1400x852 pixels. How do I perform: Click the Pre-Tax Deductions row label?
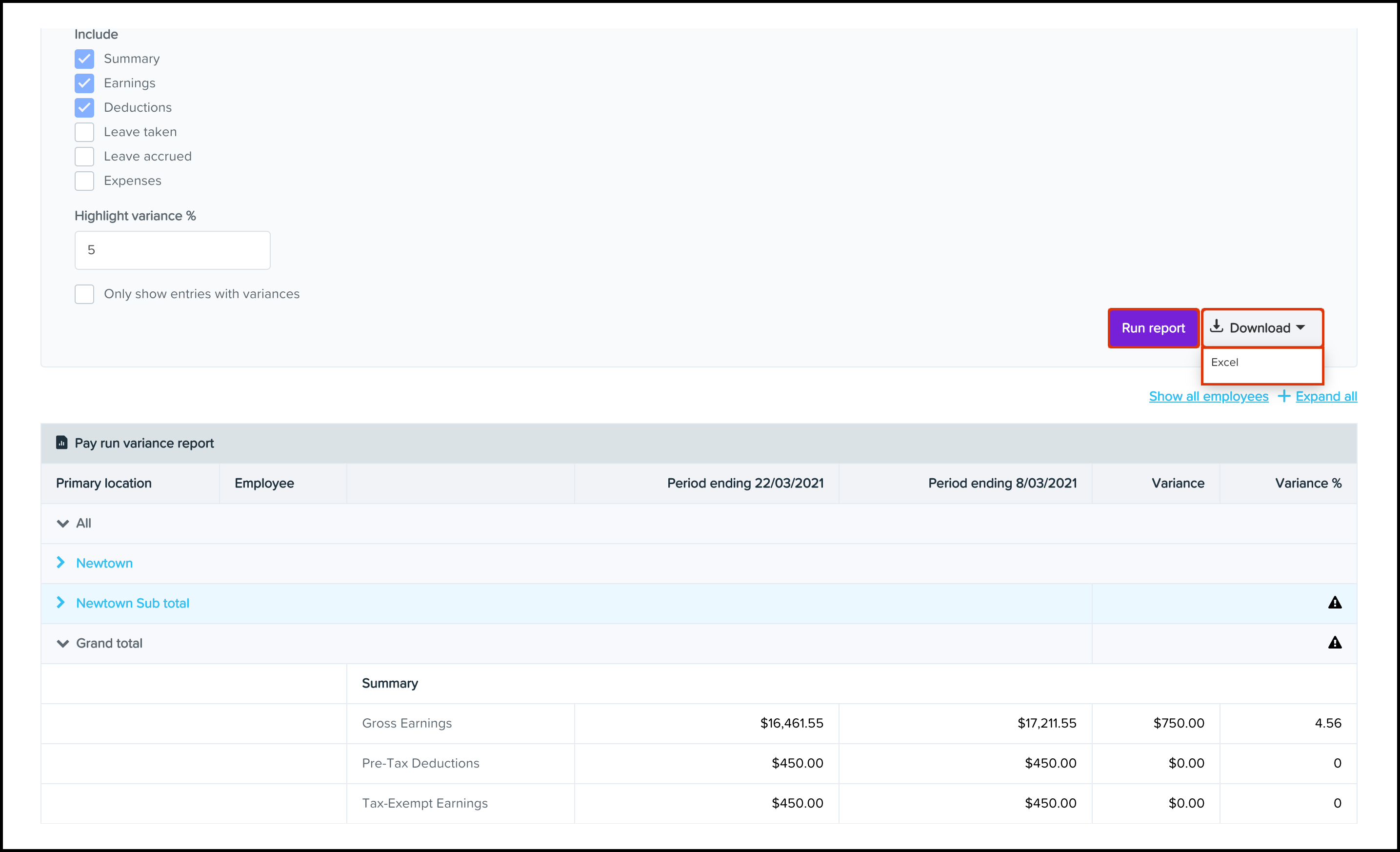click(x=420, y=763)
